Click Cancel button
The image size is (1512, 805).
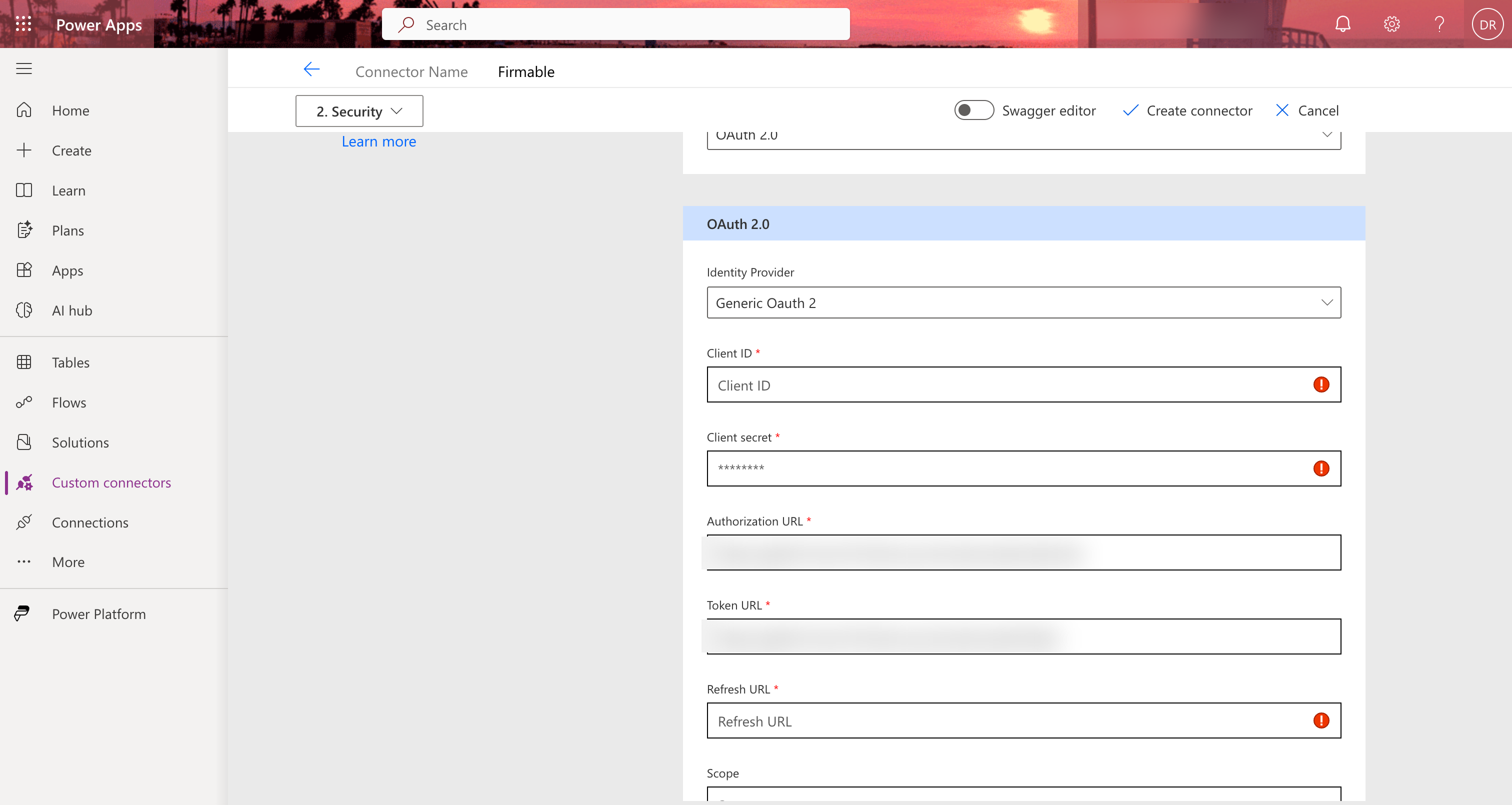click(1306, 110)
